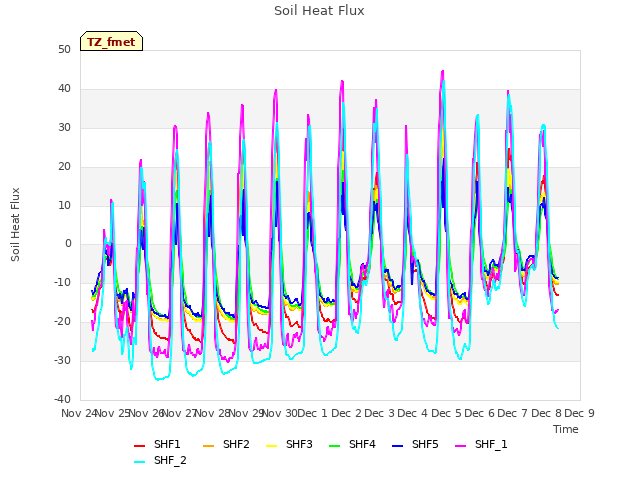This screenshot has height=480, width=640.
Task: Click the Dec 6 x-axis date label
Action: (x=480, y=413)
